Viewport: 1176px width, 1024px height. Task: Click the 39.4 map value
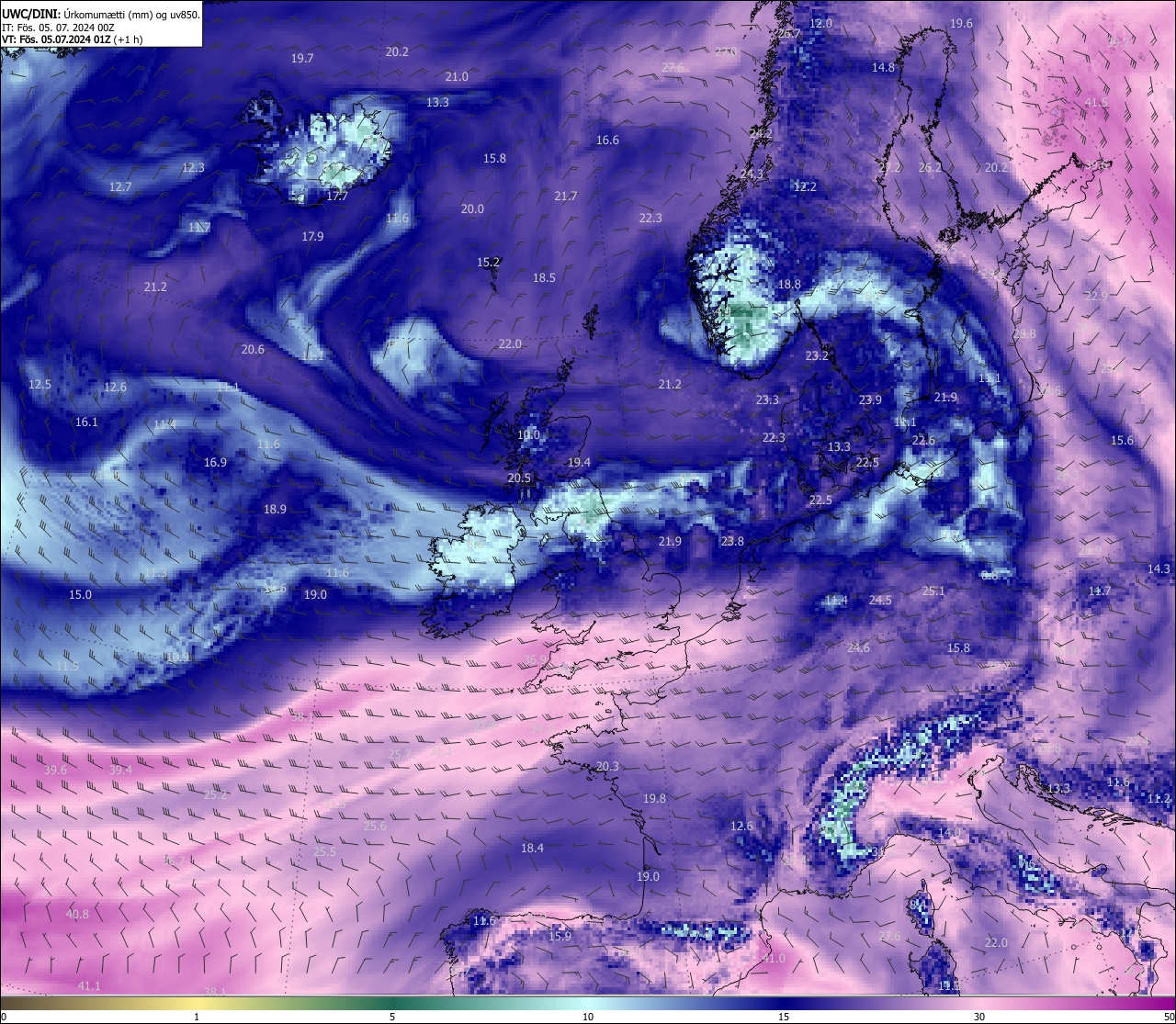click(x=120, y=770)
